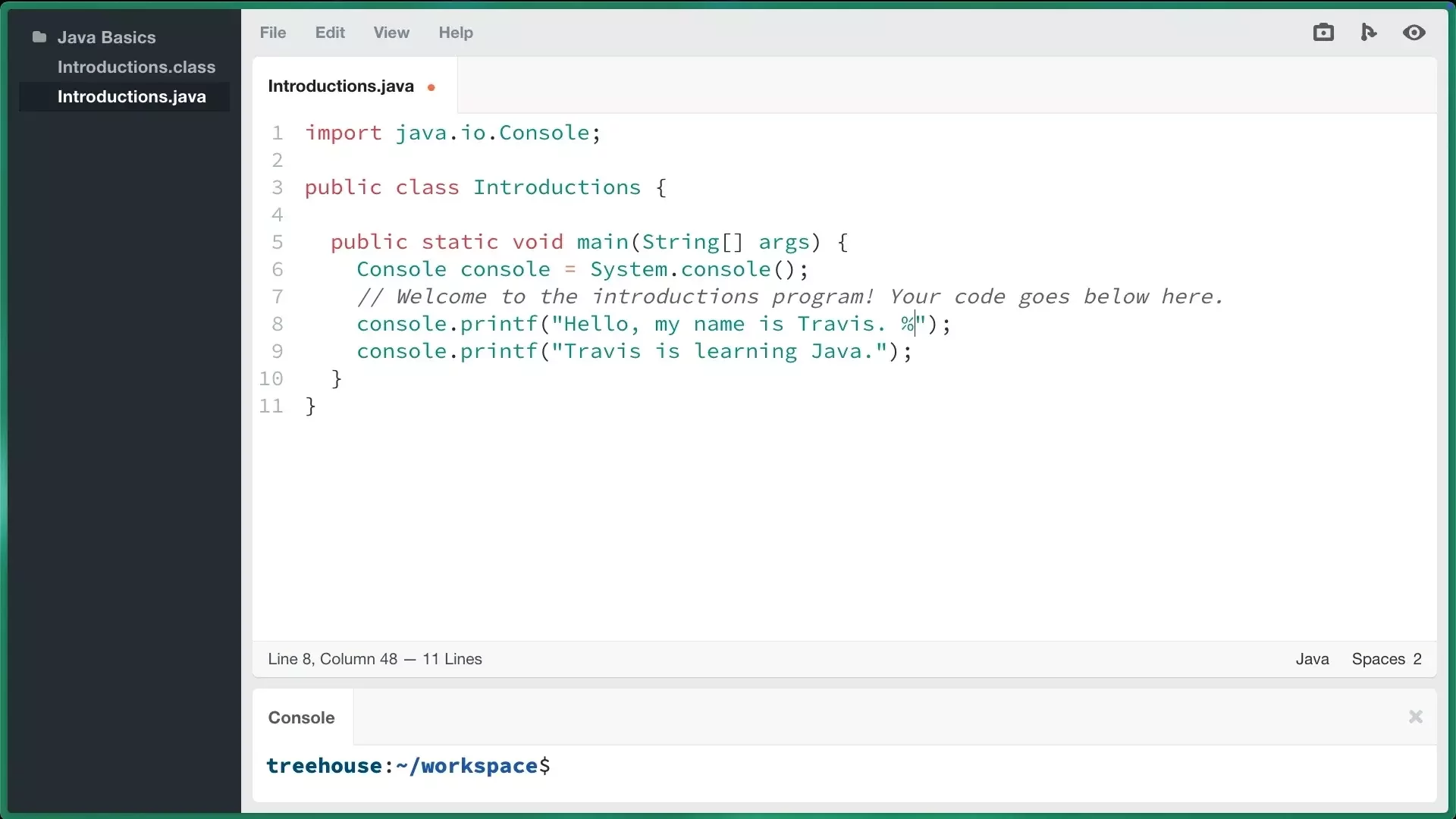Preview the project with the eye icon
The width and height of the screenshot is (1456, 819).
1414,32
